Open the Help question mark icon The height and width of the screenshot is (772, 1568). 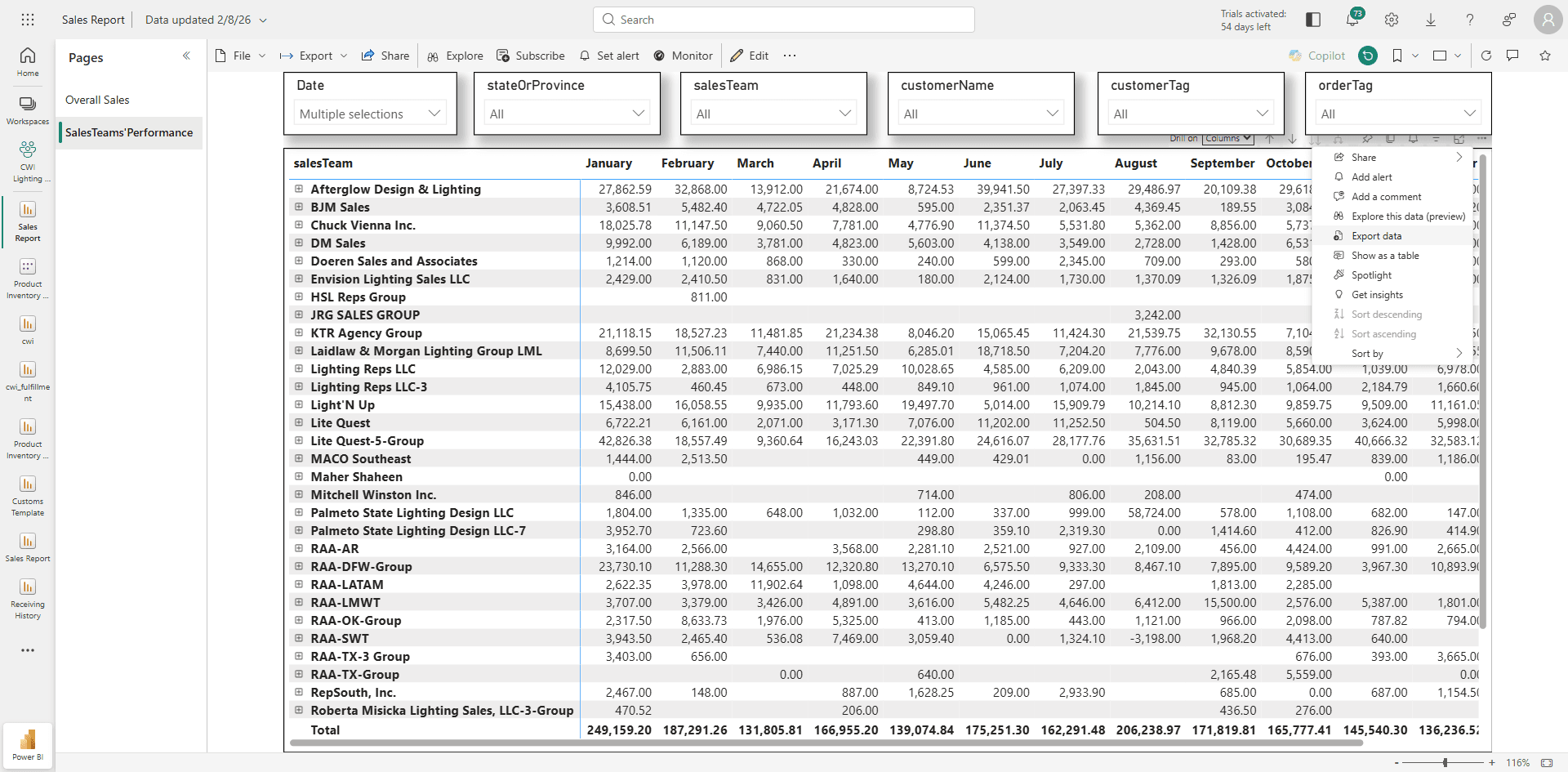pos(1470,20)
